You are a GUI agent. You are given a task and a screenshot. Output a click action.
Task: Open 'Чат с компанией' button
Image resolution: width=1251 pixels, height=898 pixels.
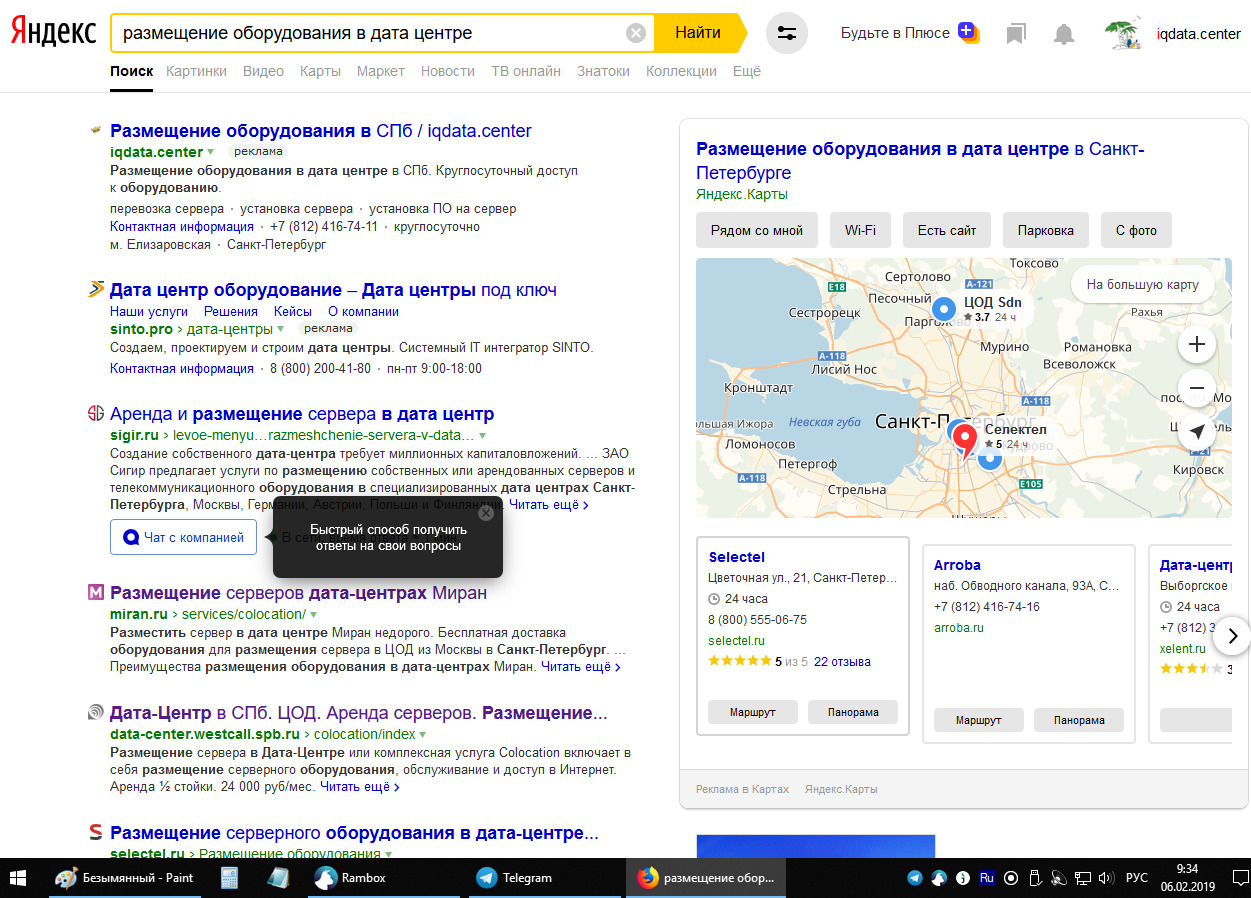[184, 537]
